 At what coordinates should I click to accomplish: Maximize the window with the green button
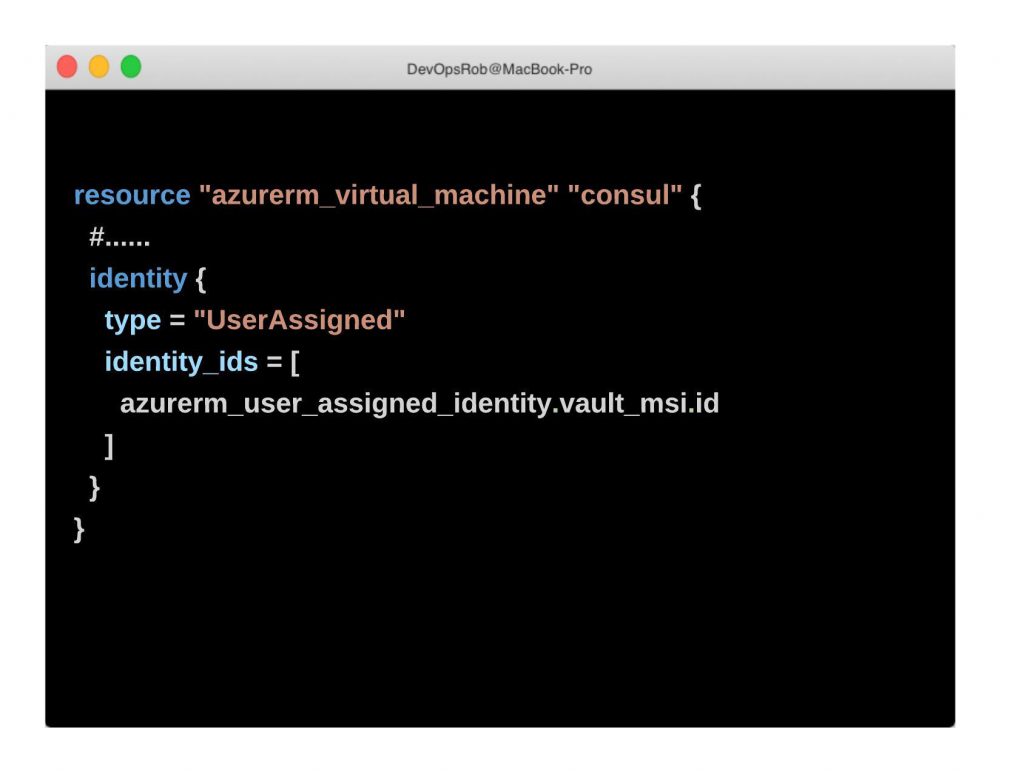coord(131,67)
